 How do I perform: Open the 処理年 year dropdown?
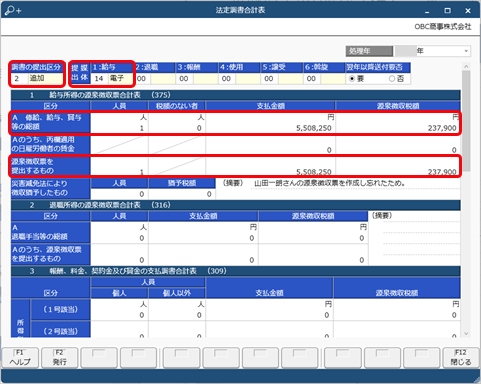pyautogui.click(x=466, y=51)
